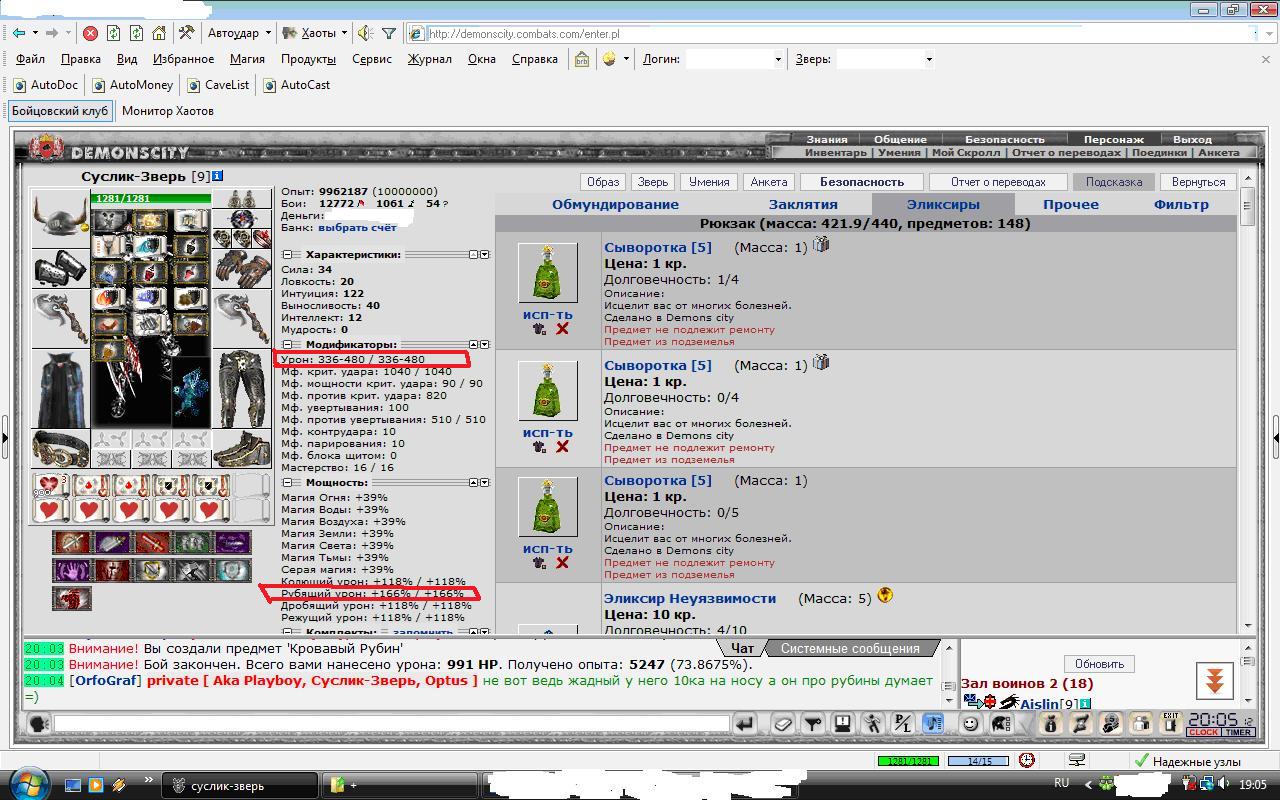The height and width of the screenshot is (800, 1280).
Task: Click the green HP bar above character
Action: tap(152, 198)
